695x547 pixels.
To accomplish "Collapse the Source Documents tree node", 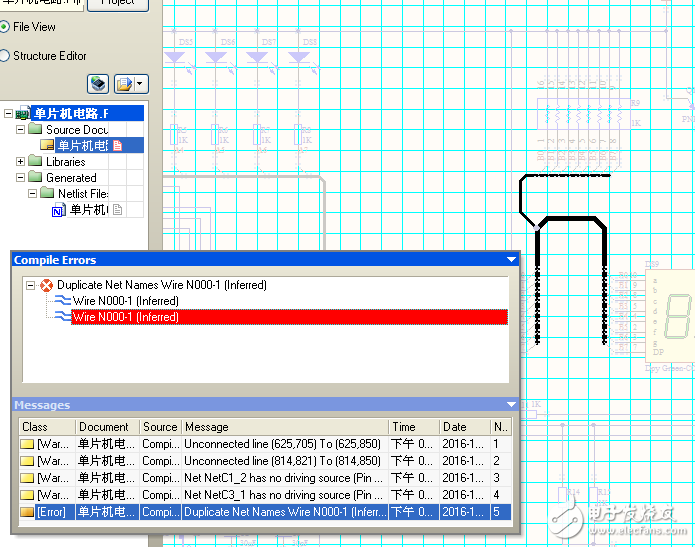I will tap(21, 130).
